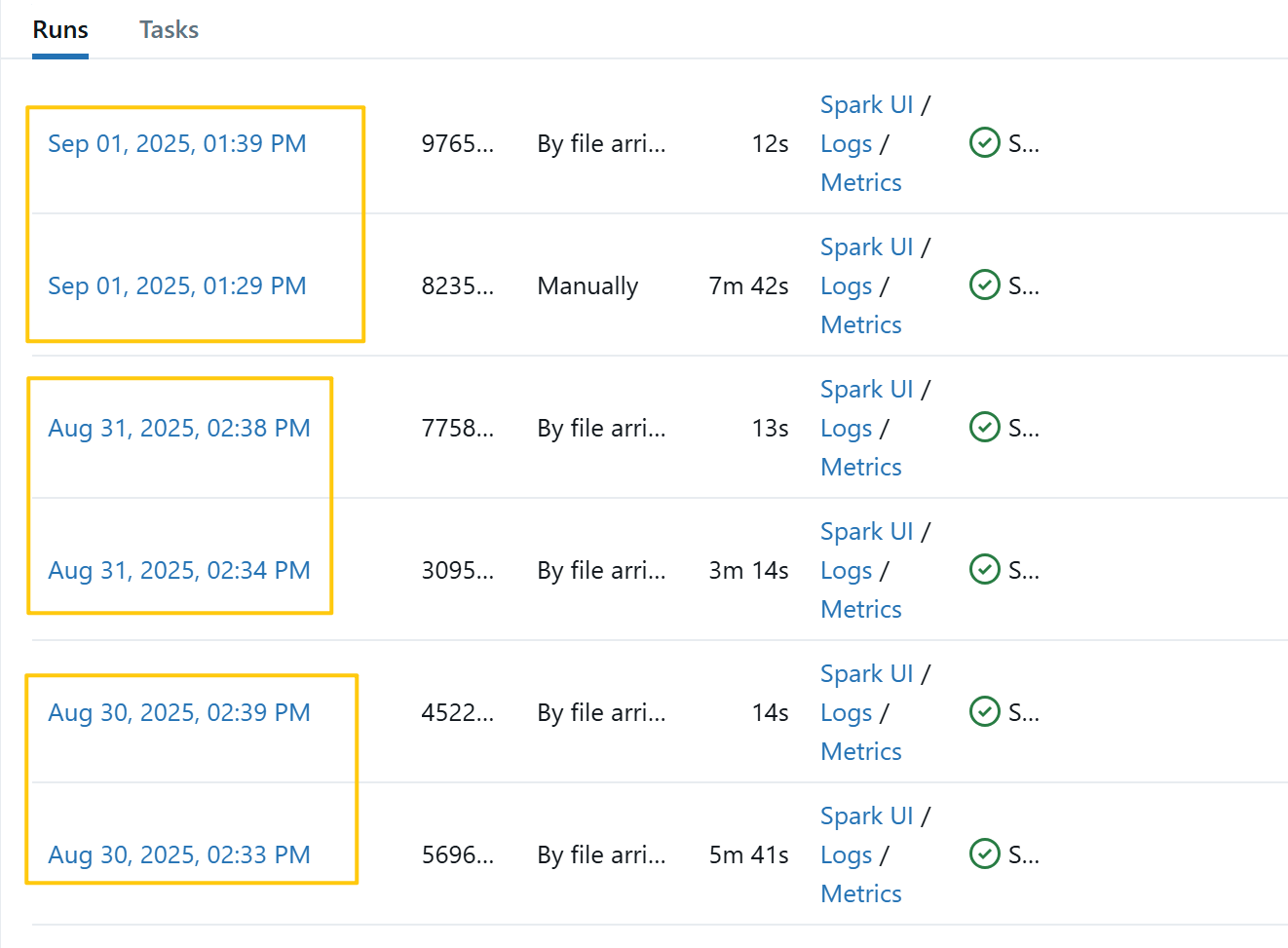Click status text S... in run 8235... row
1288x948 pixels.
[1024, 285]
